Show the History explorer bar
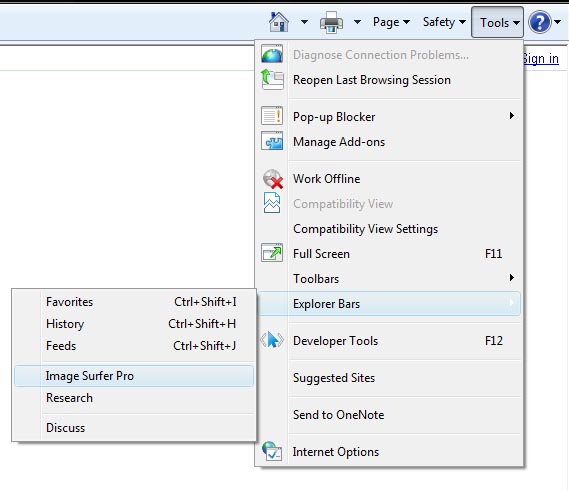This screenshot has height=491, width=569. (x=134, y=324)
